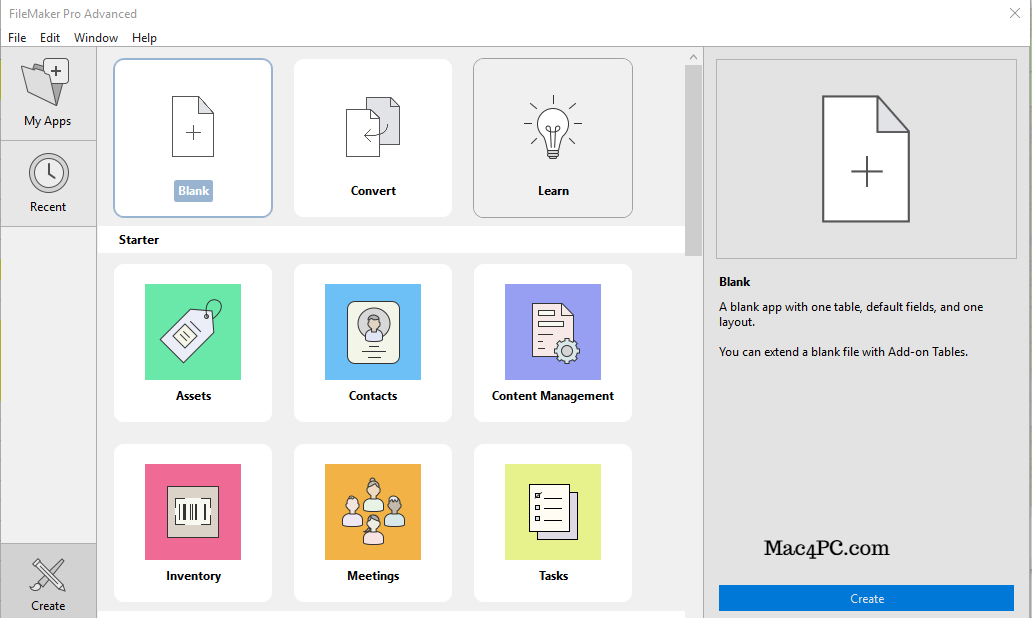
Task: Click the template list scrollbar thumb
Action: coord(693,160)
